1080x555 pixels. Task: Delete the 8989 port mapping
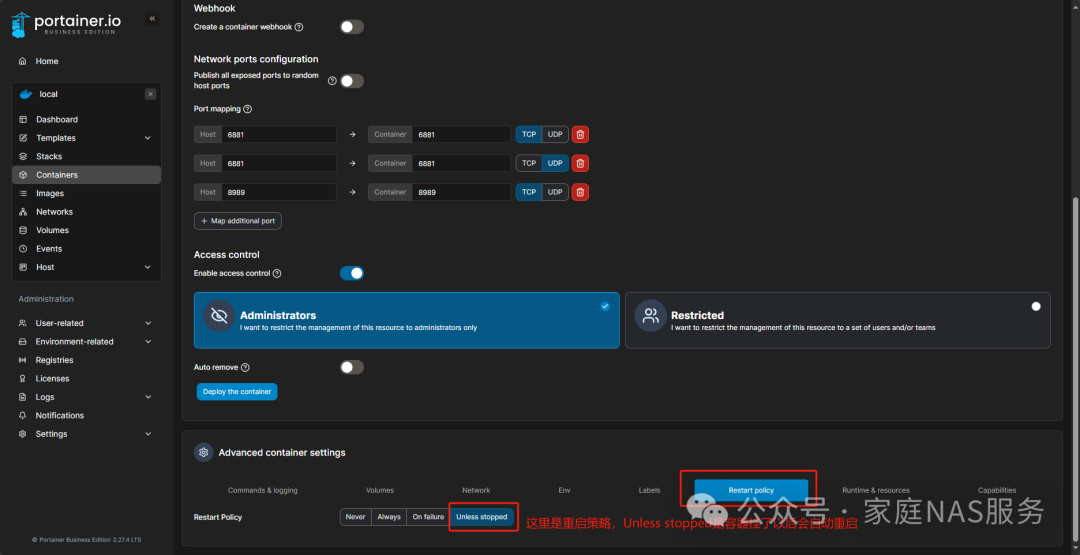click(580, 192)
